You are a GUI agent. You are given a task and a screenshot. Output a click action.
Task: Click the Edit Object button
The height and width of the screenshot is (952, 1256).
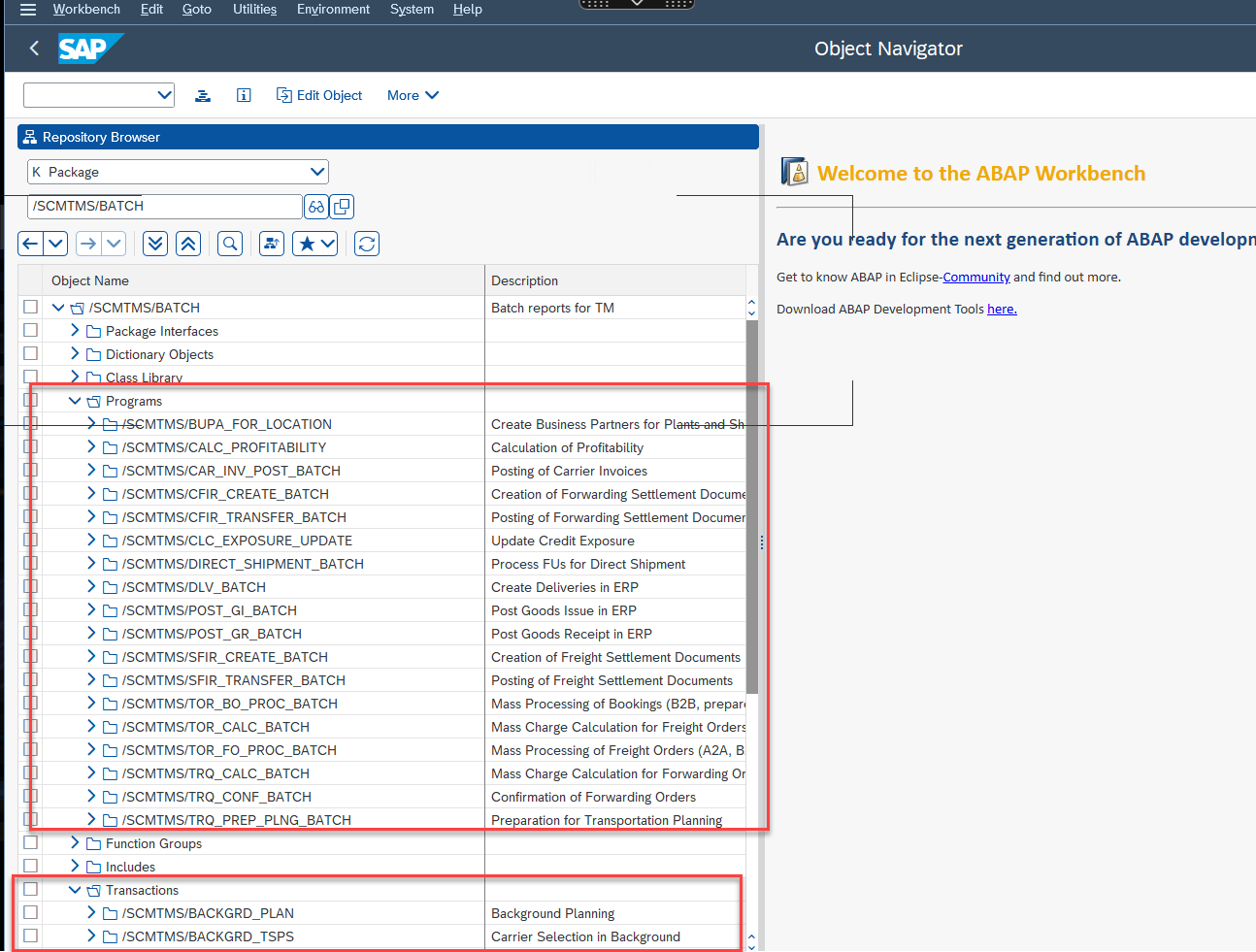[319, 95]
